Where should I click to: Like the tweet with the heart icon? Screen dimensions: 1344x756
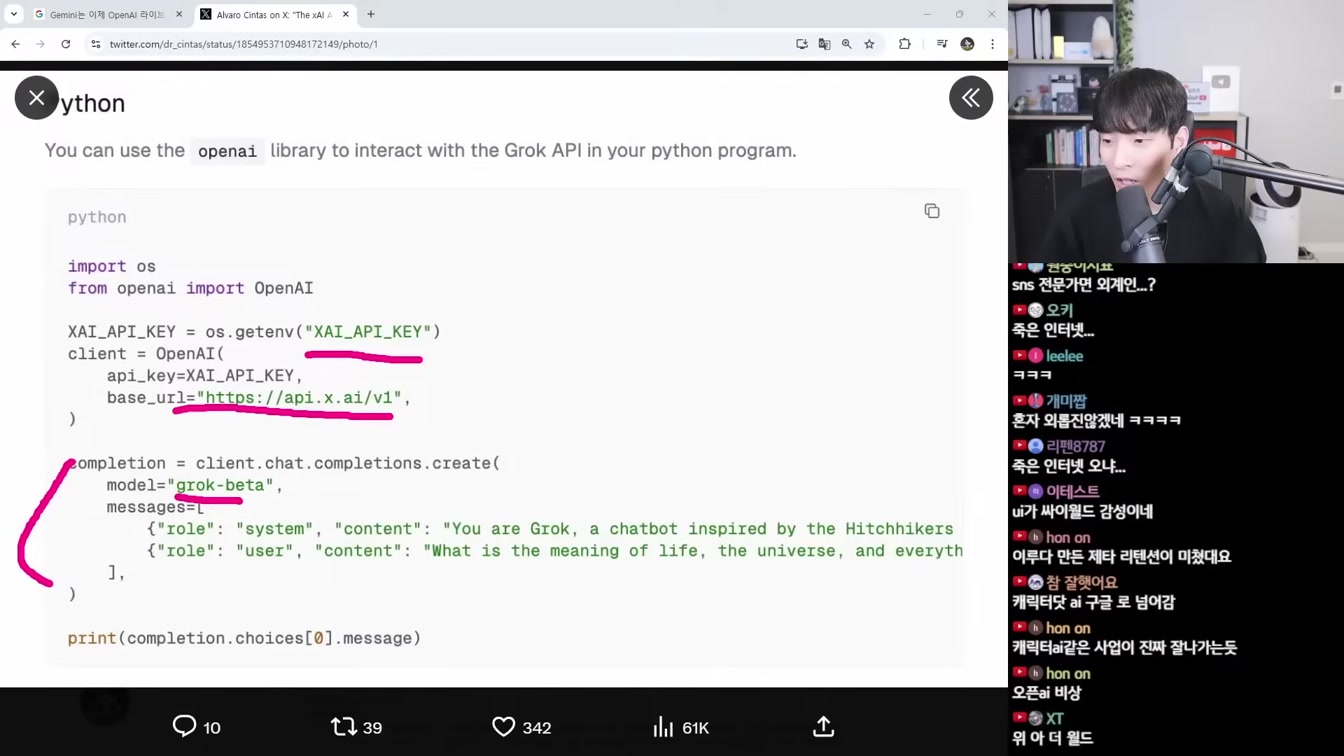[504, 727]
